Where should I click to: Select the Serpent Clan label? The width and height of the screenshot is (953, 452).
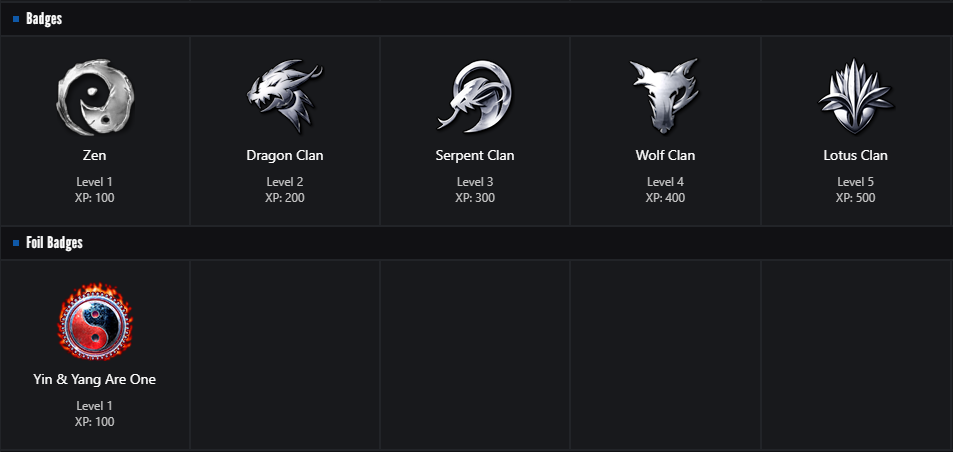click(475, 156)
